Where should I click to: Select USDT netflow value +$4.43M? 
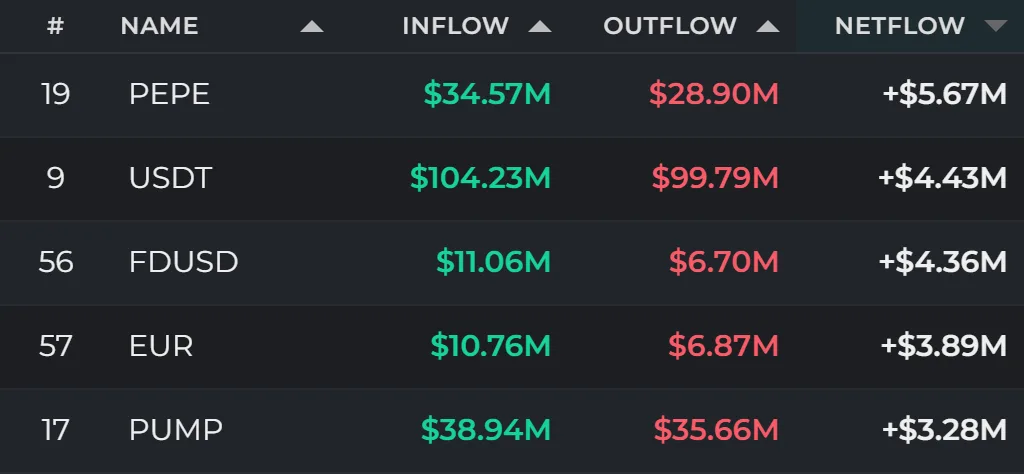[943, 178]
